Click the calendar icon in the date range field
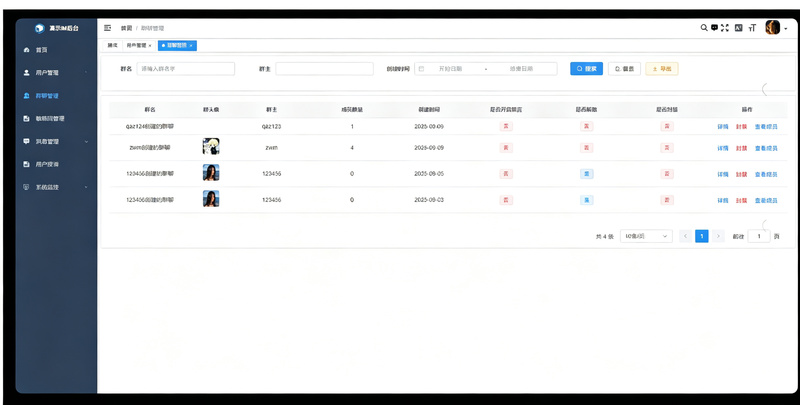The image size is (800, 405). click(x=421, y=69)
